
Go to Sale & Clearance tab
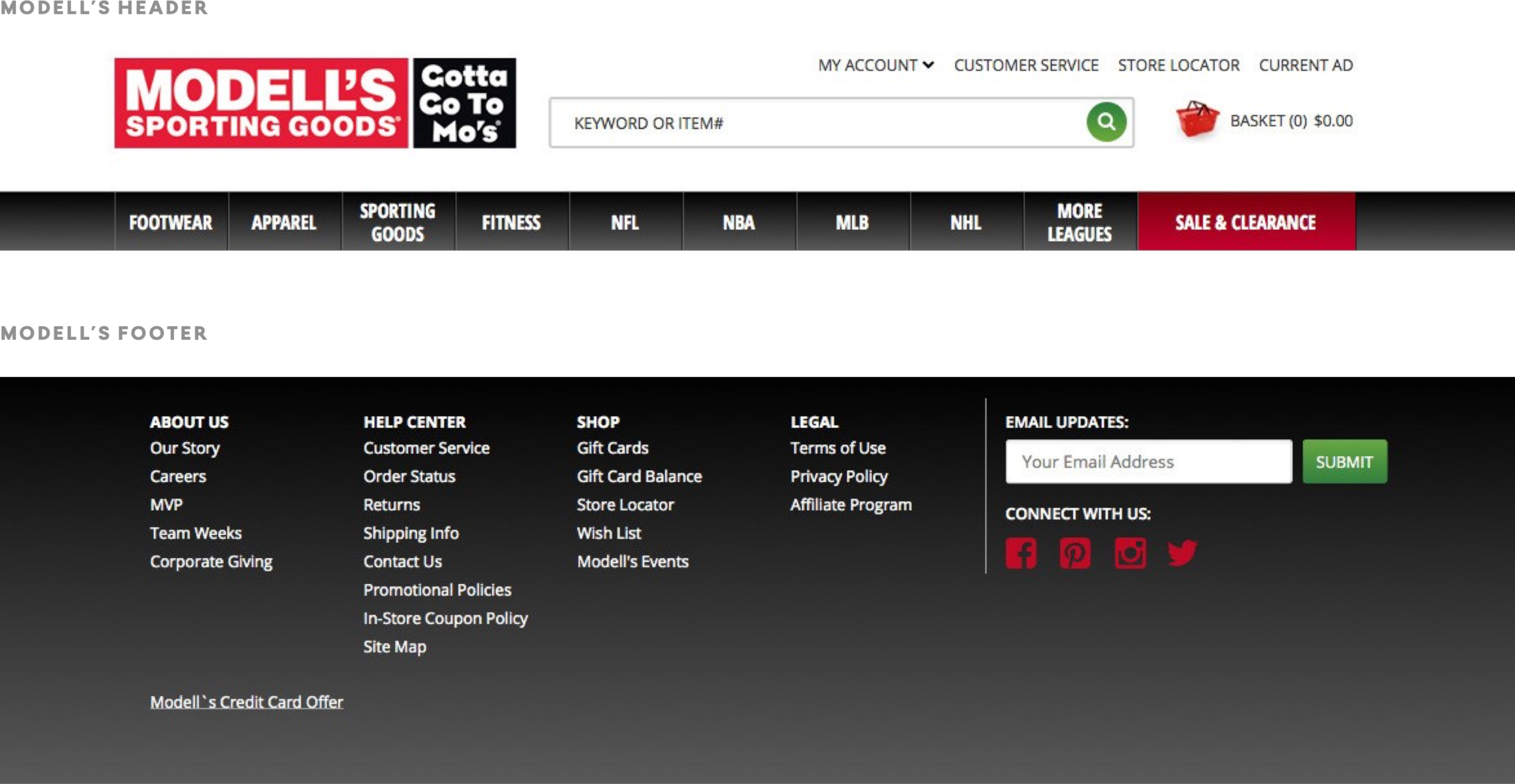coord(1246,222)
